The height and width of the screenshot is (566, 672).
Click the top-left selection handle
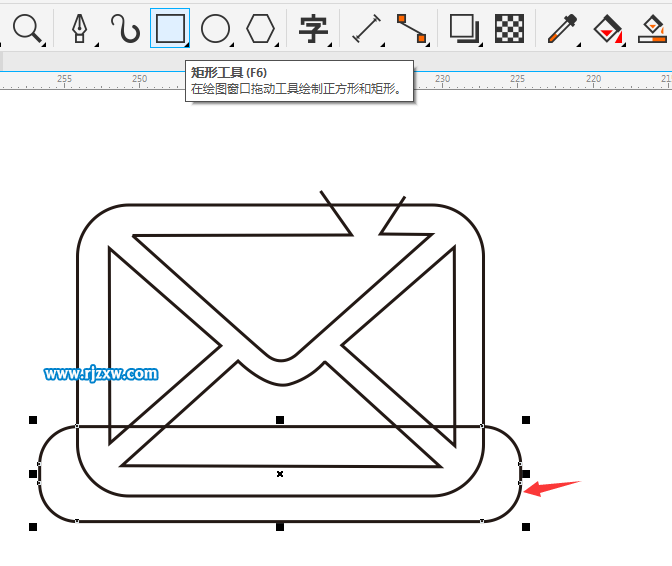click(x=33, y=420)
